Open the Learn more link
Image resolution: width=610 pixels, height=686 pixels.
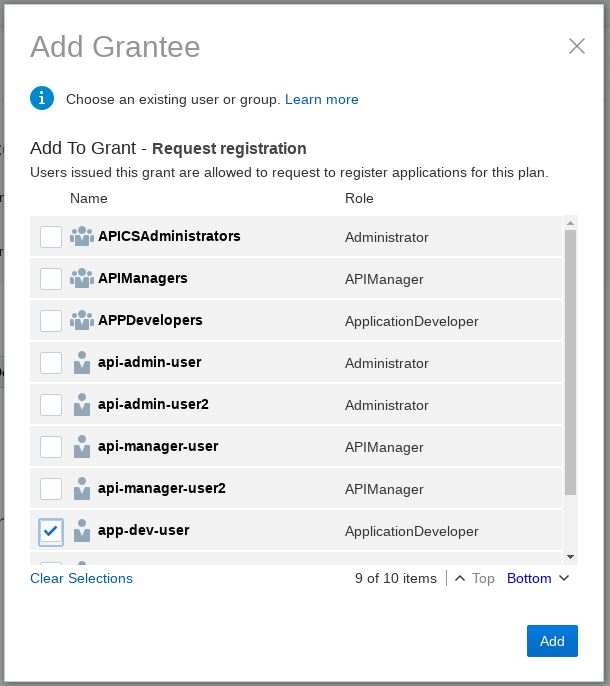pyautogui.click(x=321, y=99)
